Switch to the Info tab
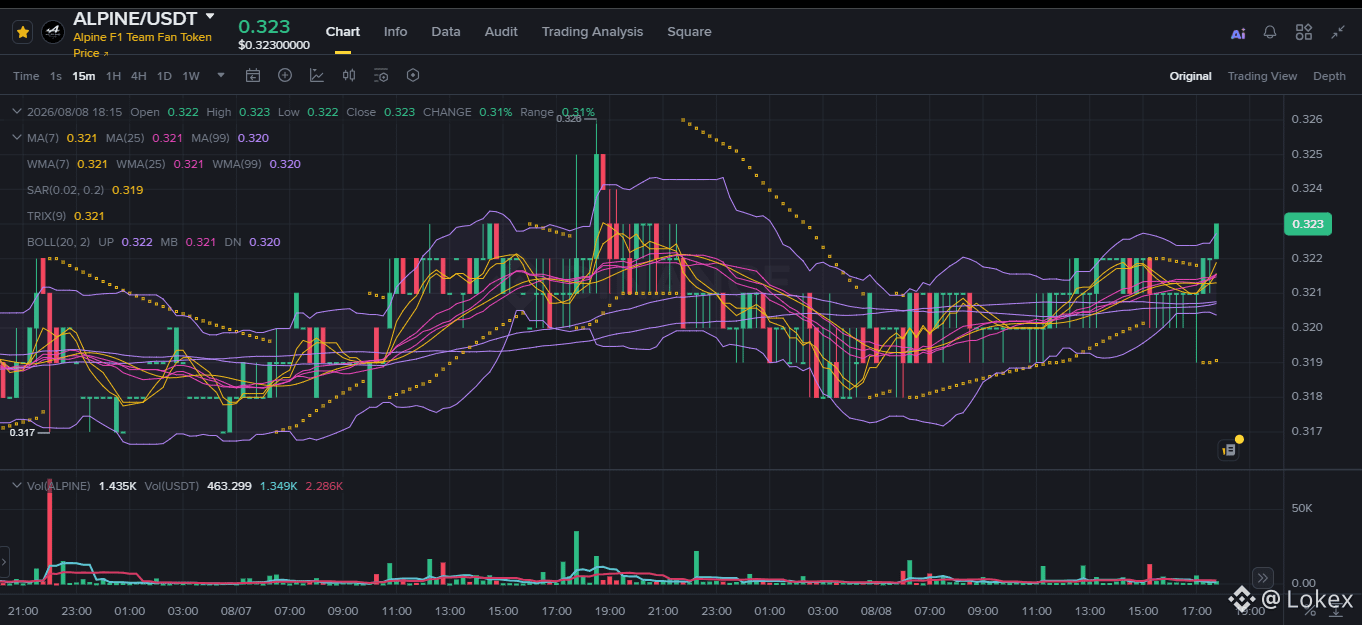The height and width of the screenshot is (625, 1362). [x=396, y=32]
